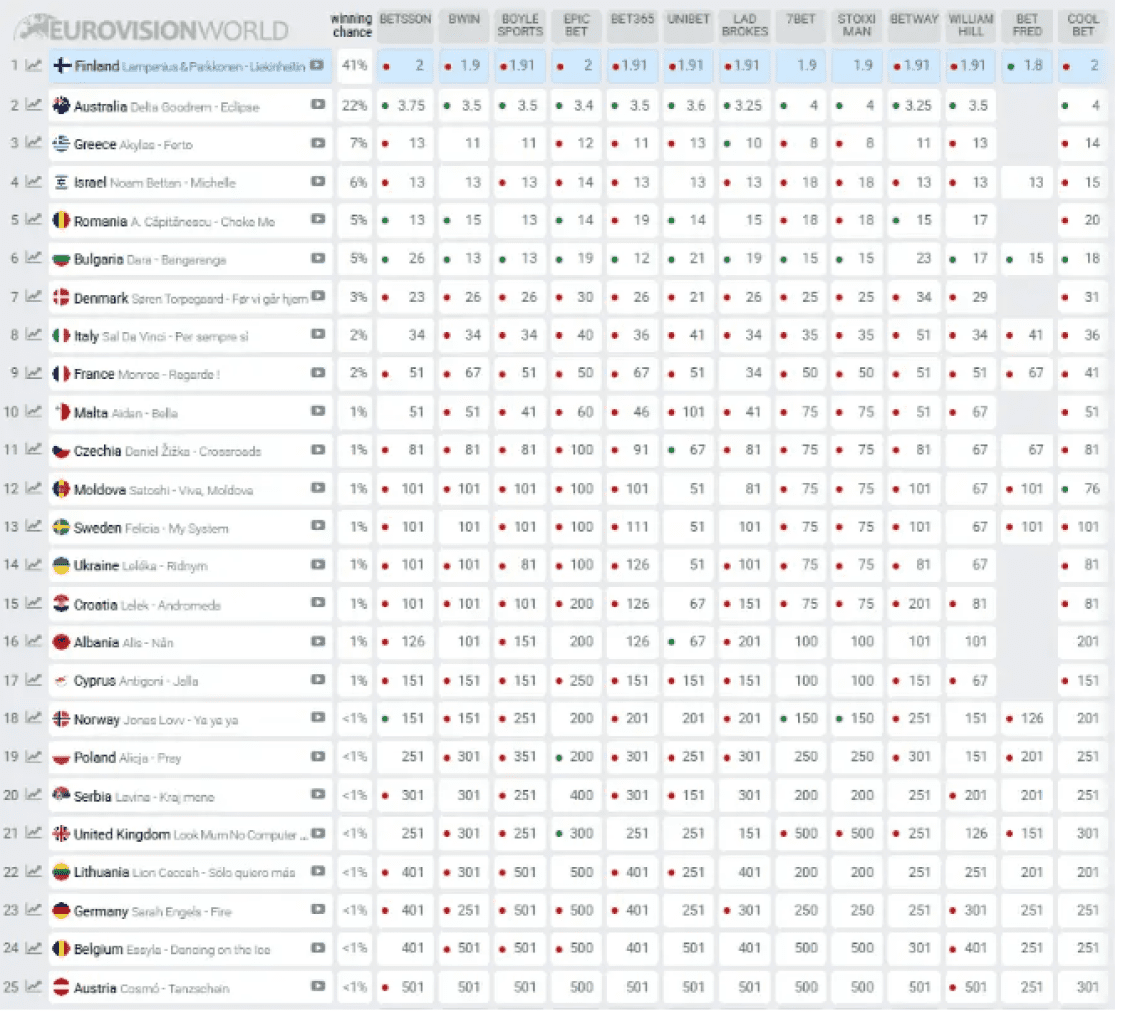Viewport: 1130px width, 1023px height.
Task: Open the odds history chart for Malta
Action: click(33, 413)
